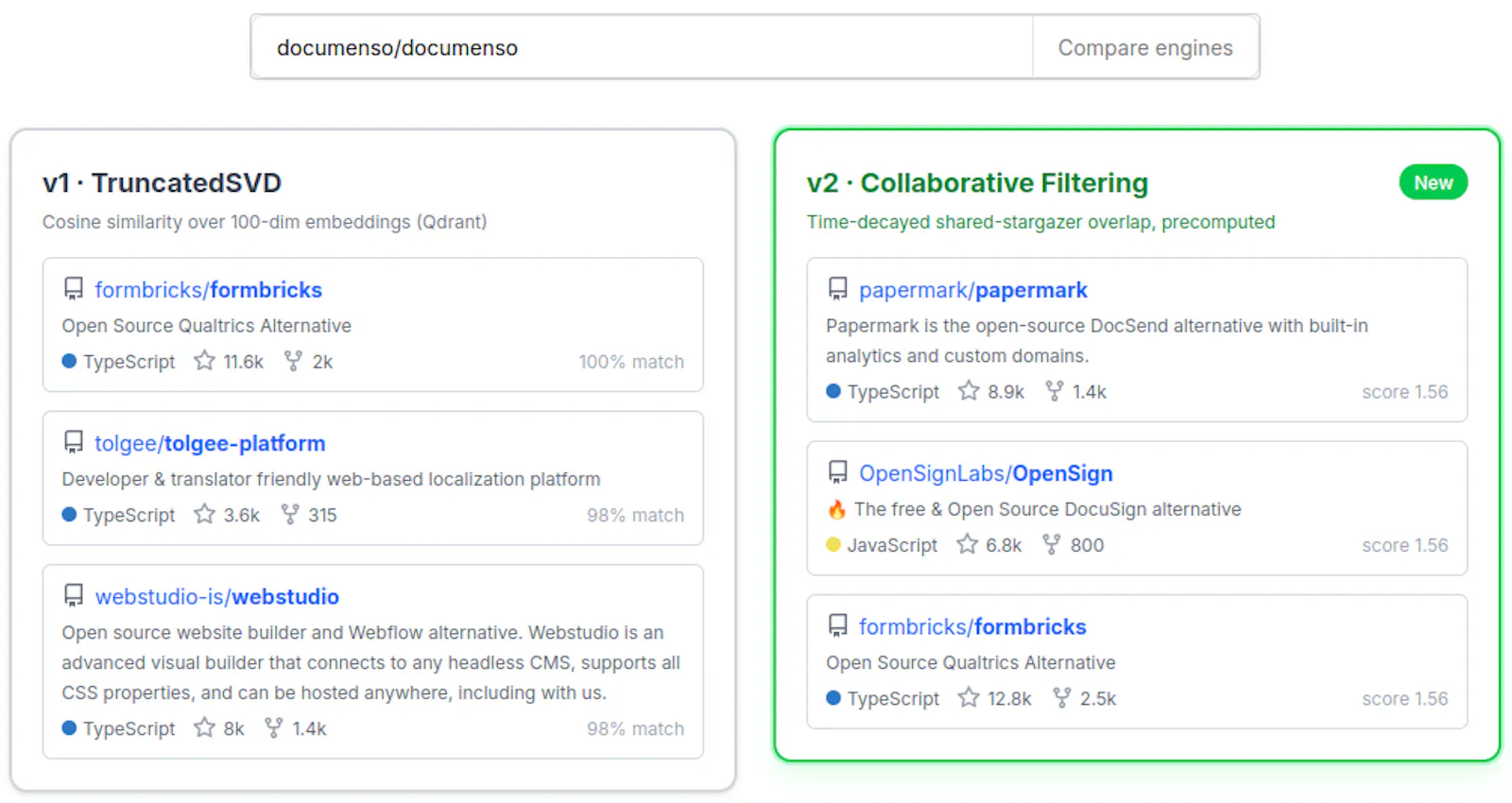Click repo icon beside webstudio-is/webstudio

(x=74, y=596)
